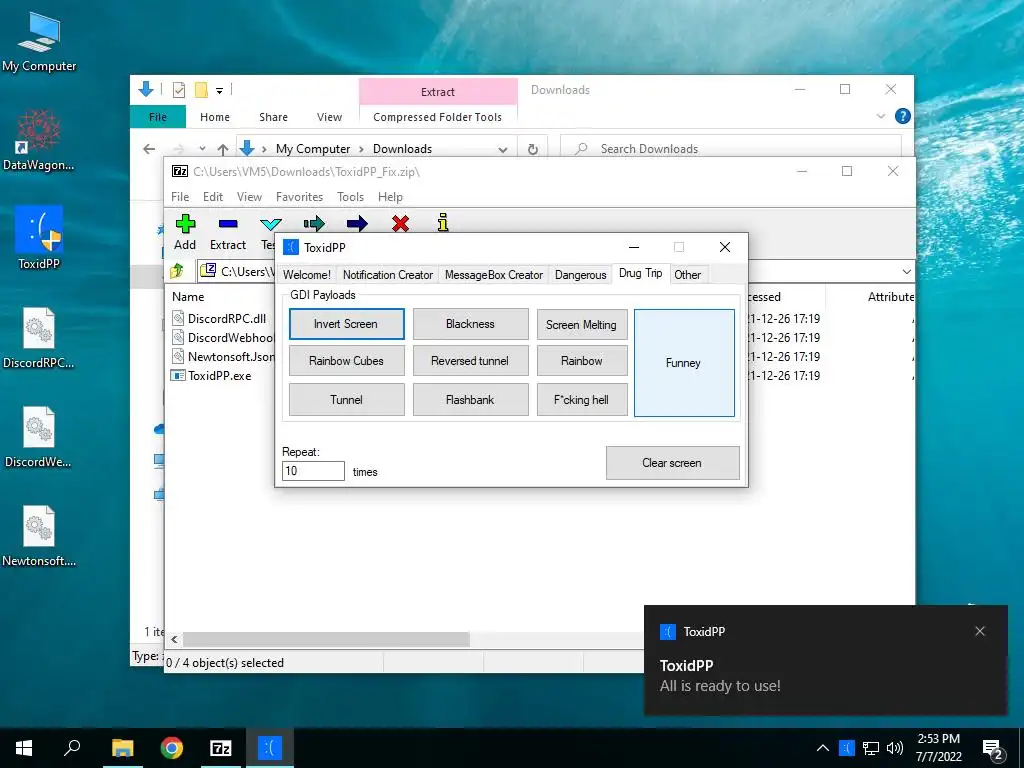Click Explorer up arrow
This screenshot has height=768, width=1024.
223,149
